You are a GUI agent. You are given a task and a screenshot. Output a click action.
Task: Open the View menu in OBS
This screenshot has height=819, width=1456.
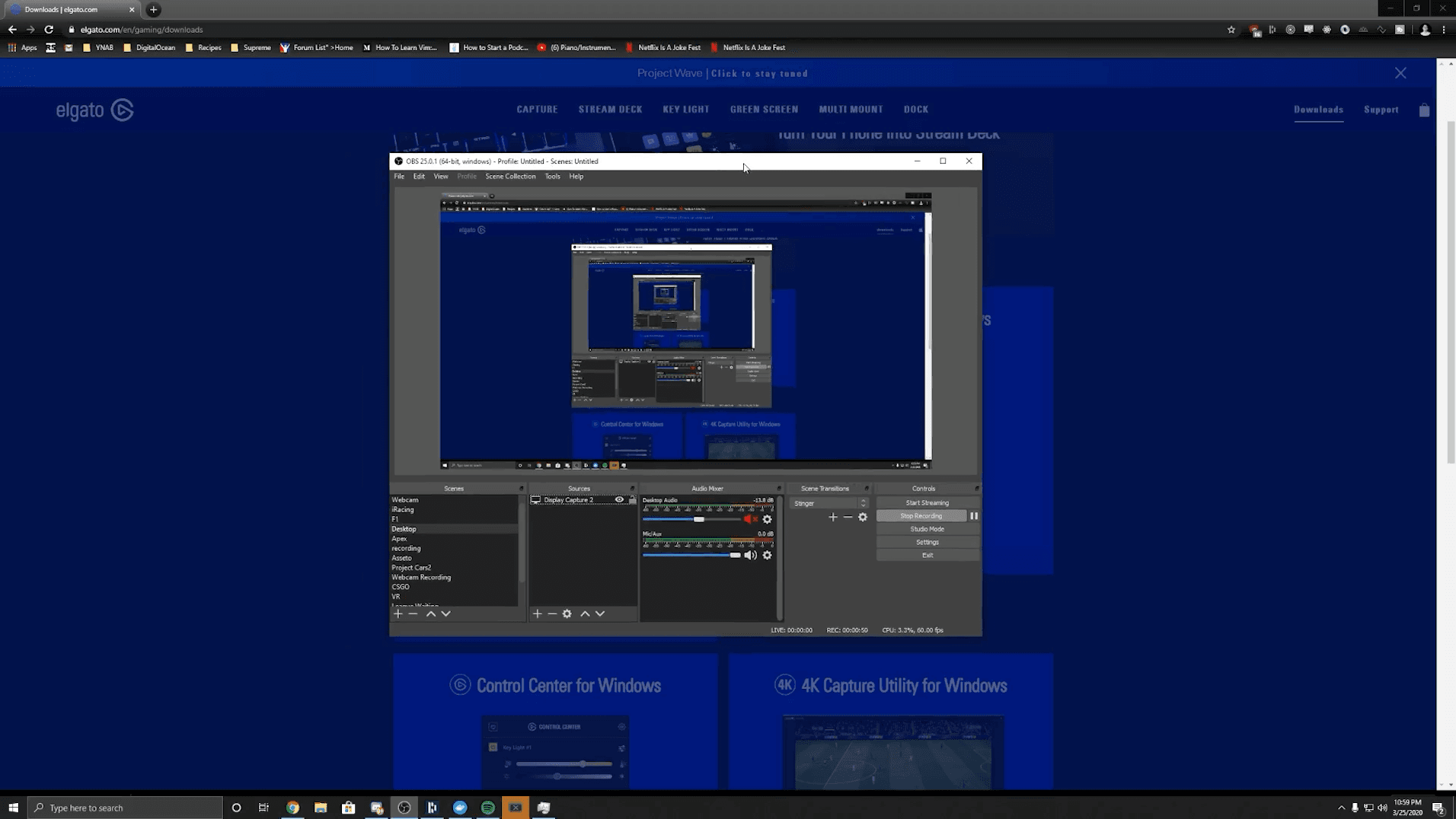coord(441,177)
